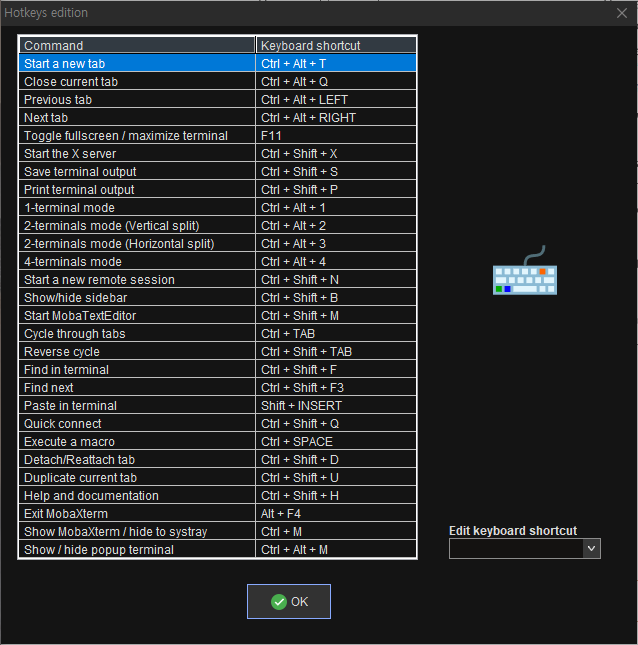The width and height of the screenshot is (638, 645).
Task: Select the 'Start the X server' command
Action: pyautogui.click(x=137, y=153)
